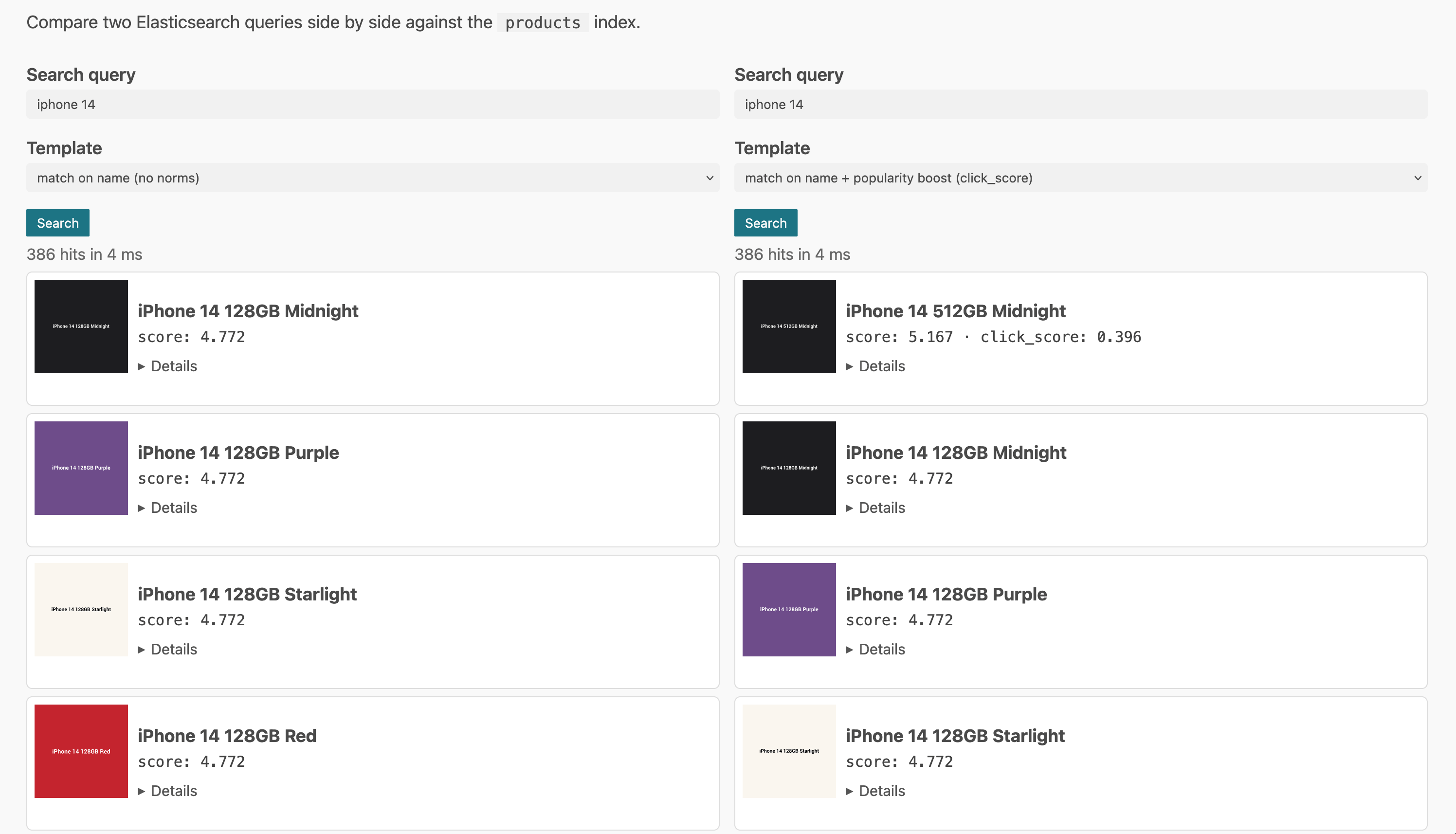Screen dimensions: 1456x834
Task: Click the left Search query input field
Action: point(372,104)
